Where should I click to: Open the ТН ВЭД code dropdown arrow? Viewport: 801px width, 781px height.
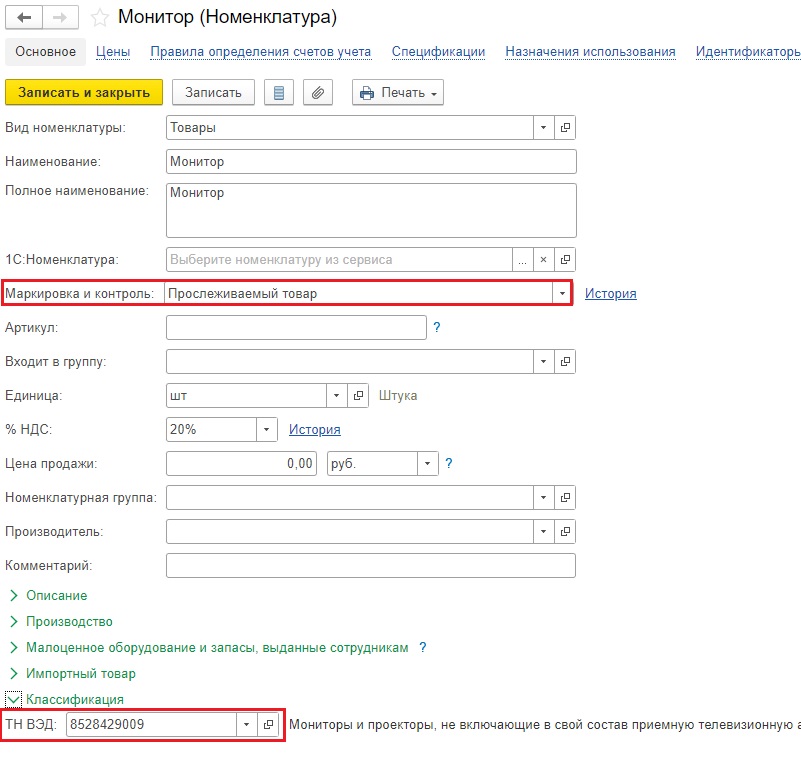[246, 724]
